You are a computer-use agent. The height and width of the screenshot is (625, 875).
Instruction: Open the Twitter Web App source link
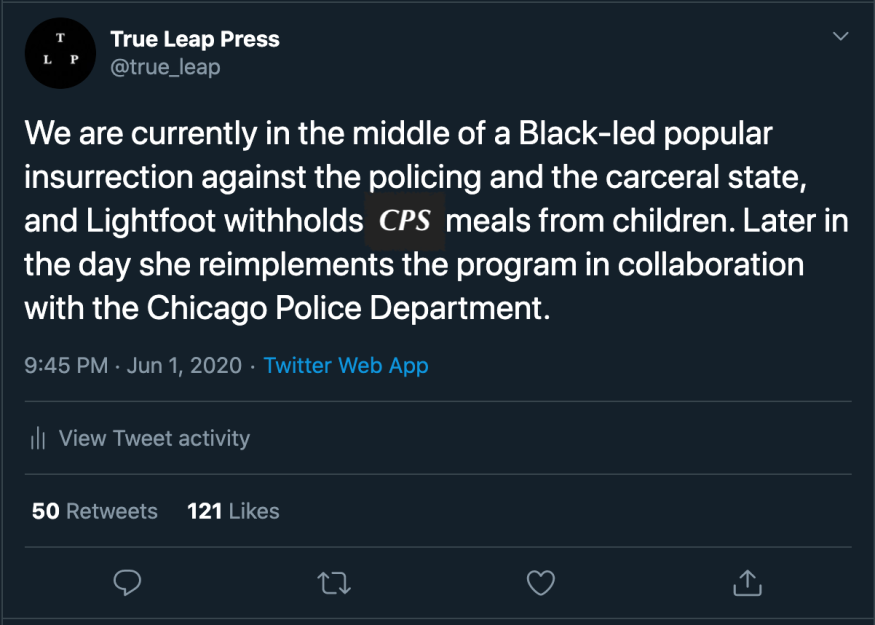346,365
